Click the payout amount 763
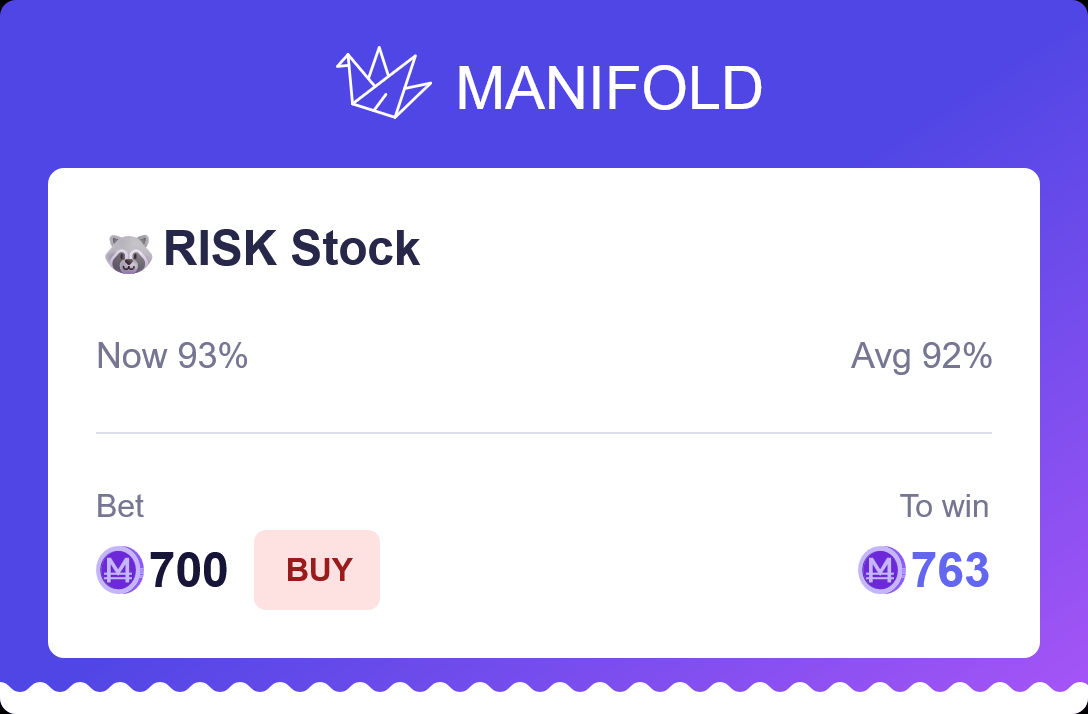Viewport: 1088px width, 714px height. 950,570
